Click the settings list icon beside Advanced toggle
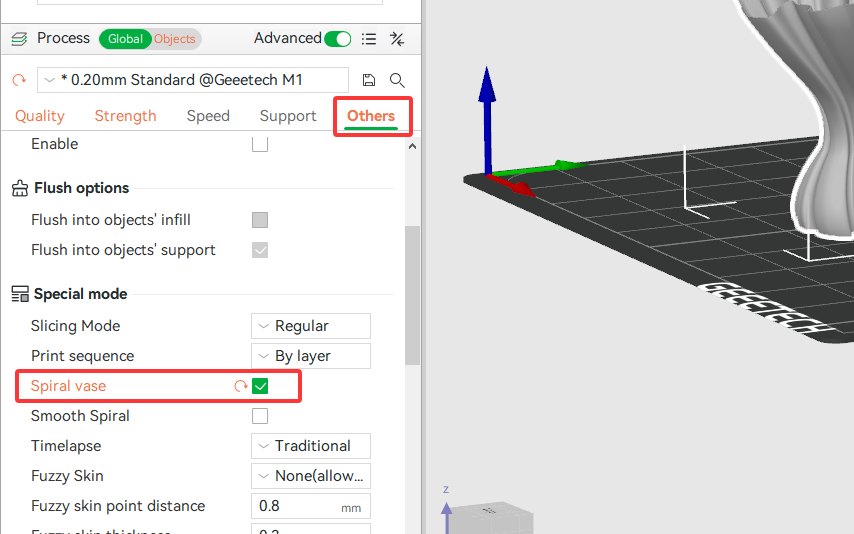The height and width of the screenshot is (534, 854). click(x=369, y=39)
